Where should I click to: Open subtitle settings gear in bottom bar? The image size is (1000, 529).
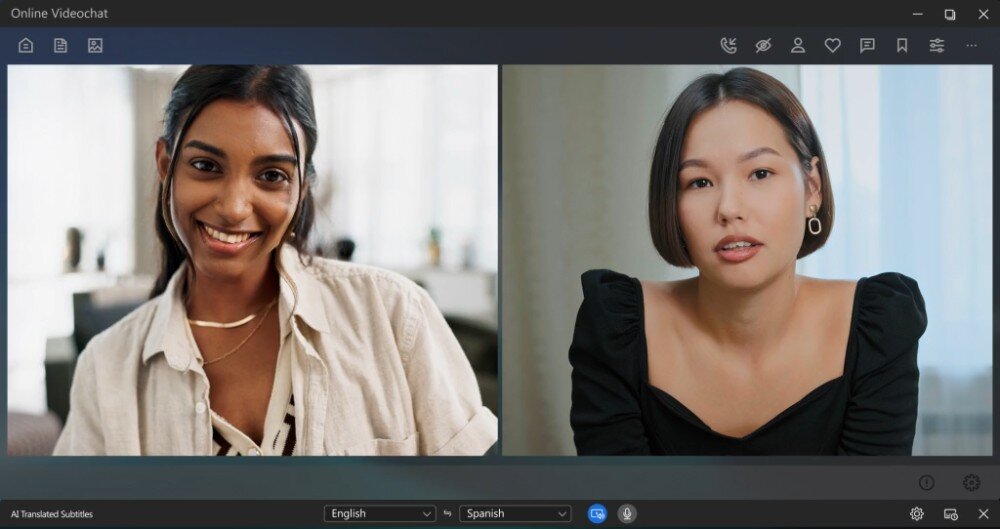point(916,513)
